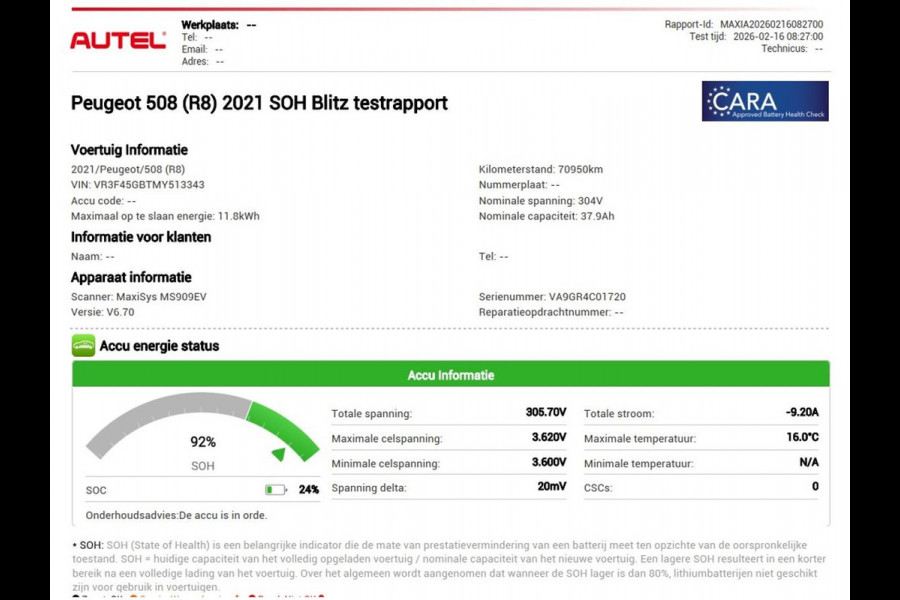Click the 92% SOH gauge slider
This screenshot has height=600, width=900.
coord(201,440)
